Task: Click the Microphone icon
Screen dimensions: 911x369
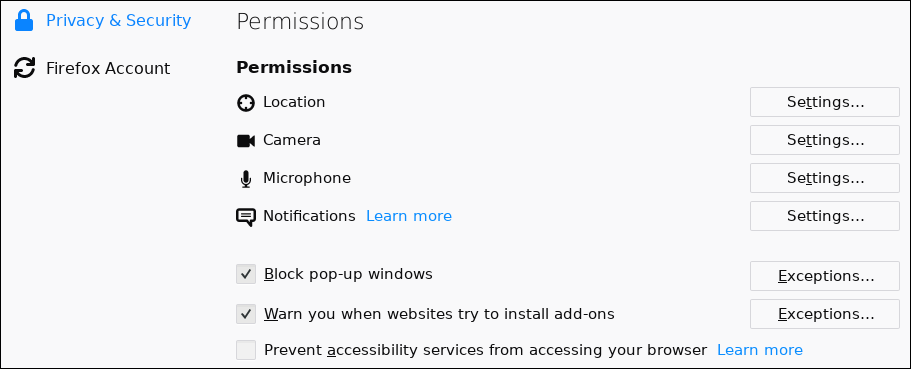Action: pyautogui.click(x=246, y=179)
